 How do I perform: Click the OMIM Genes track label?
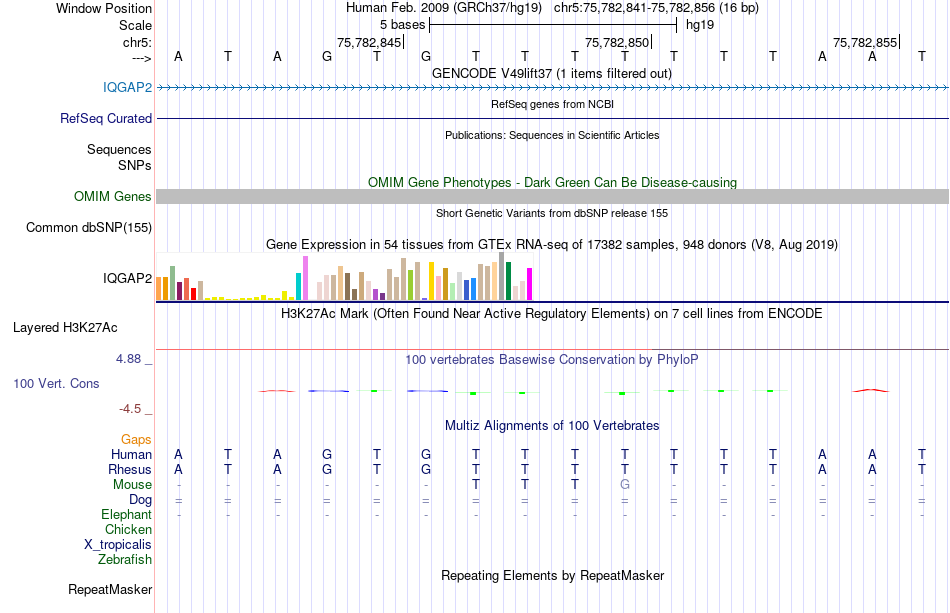(113, 196)
